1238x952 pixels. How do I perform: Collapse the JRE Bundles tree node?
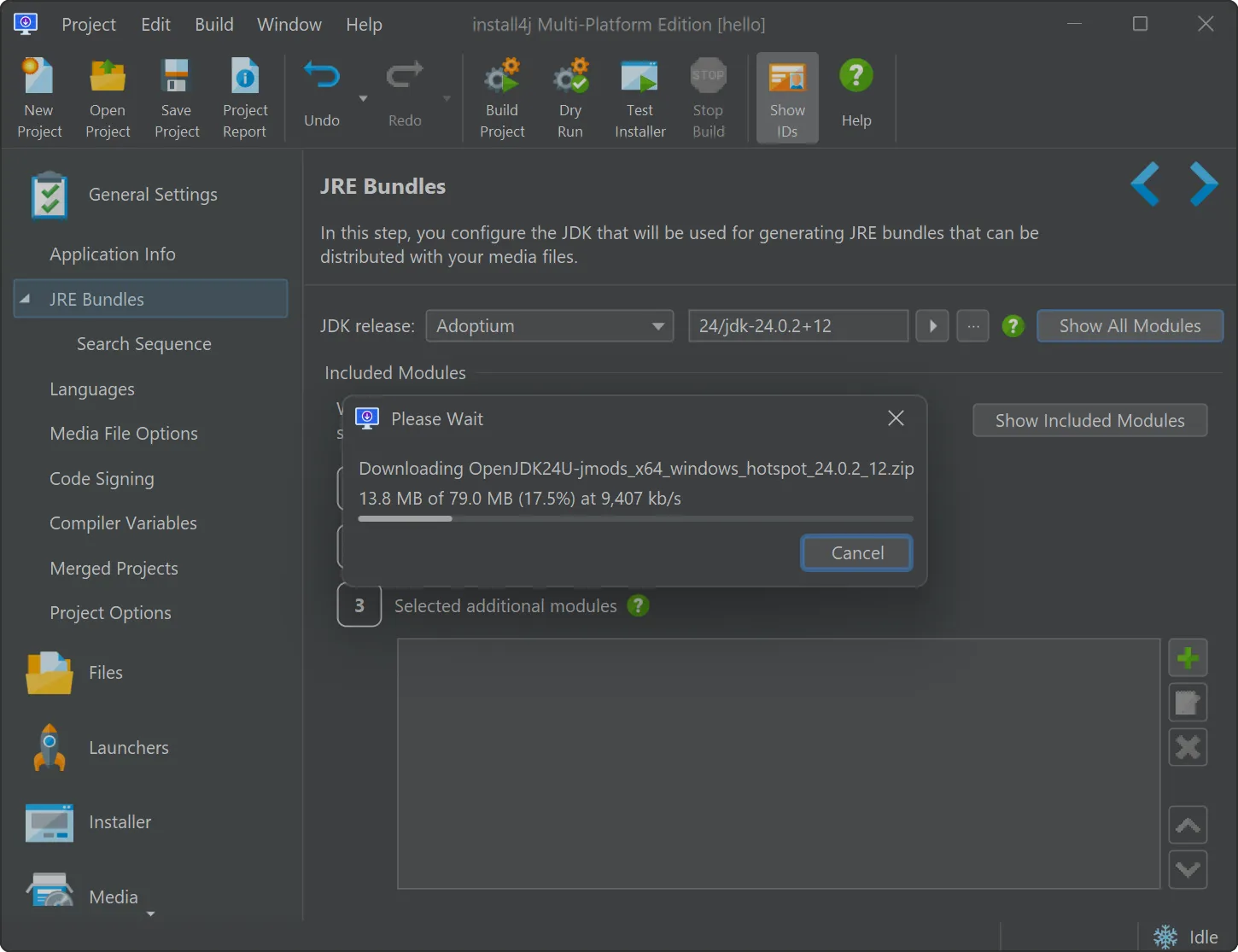pyautogui.click(x=25, y=299)
